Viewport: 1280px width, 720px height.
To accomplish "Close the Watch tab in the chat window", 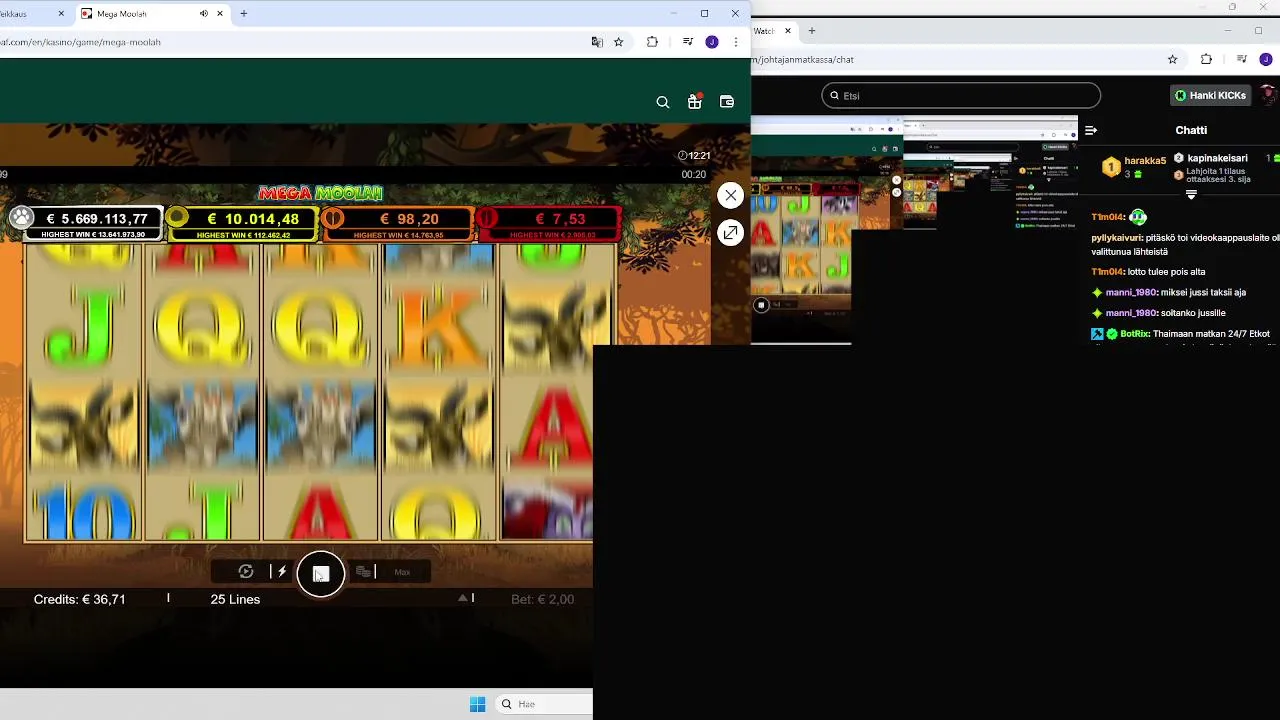I will pos(787,31).
